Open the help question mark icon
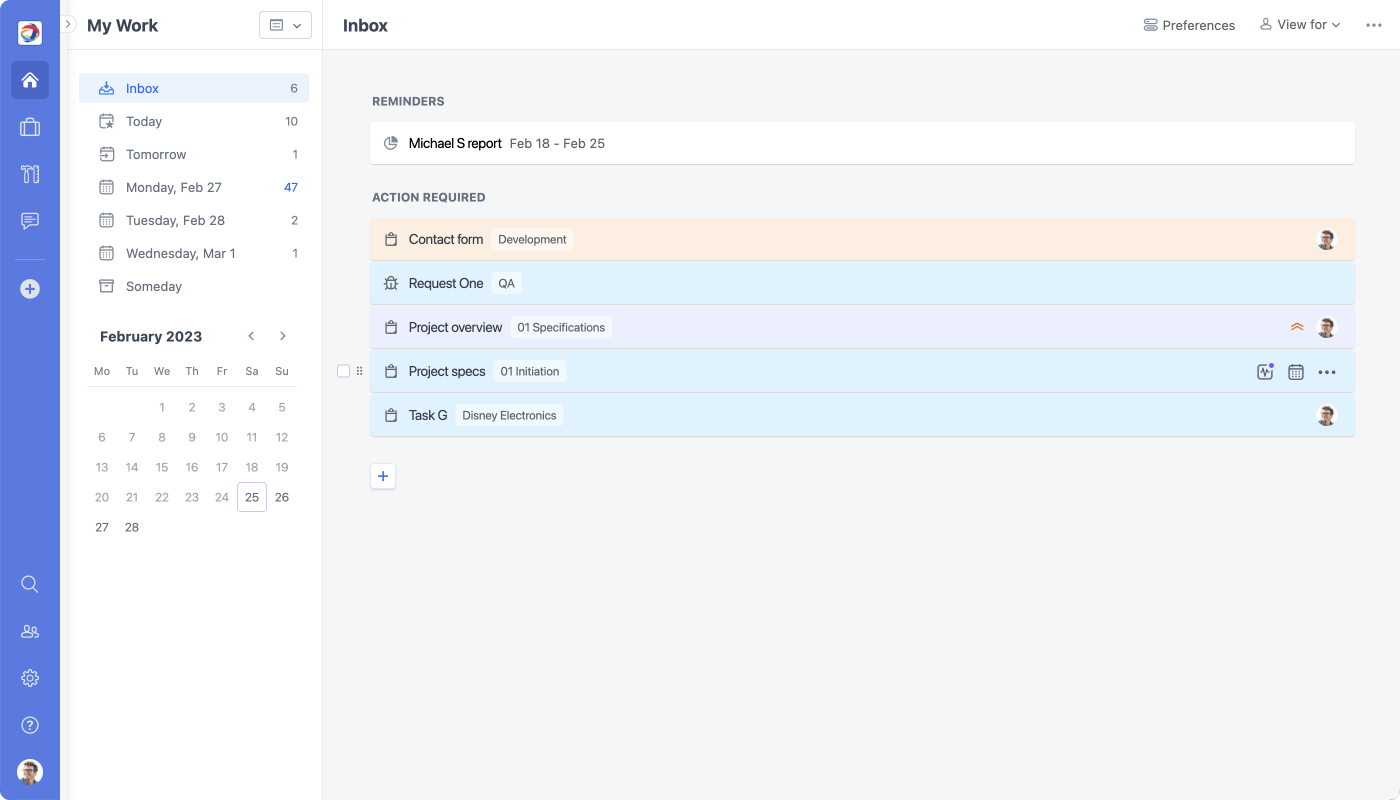The height and width of the screenshot is (800, 1400). click(x=30, y=725)
